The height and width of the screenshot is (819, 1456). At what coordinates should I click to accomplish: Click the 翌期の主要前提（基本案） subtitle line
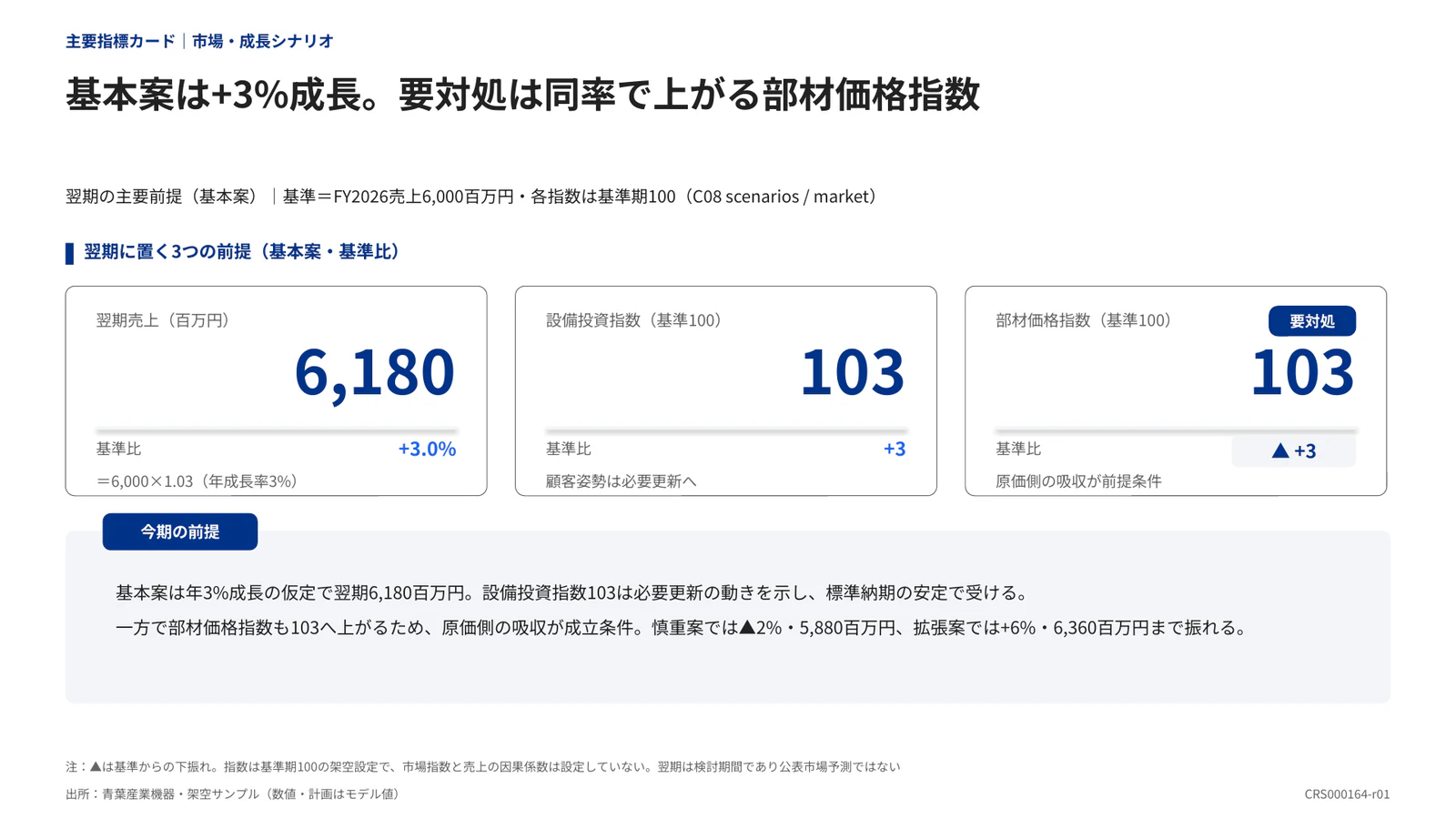[x=475, y=197]
